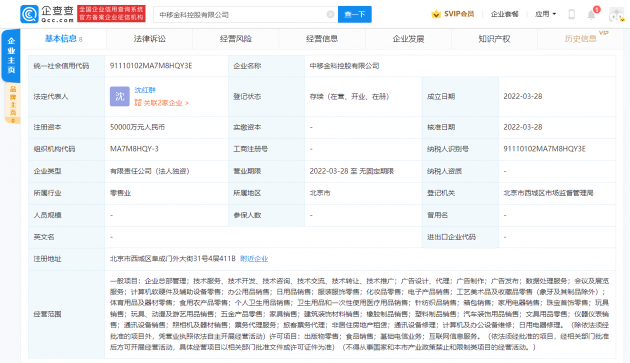Switch to 基本信息 tab

63,39
